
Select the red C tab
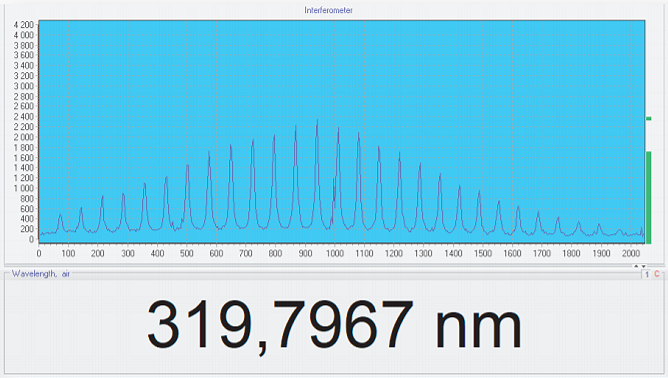pos(656,274)
